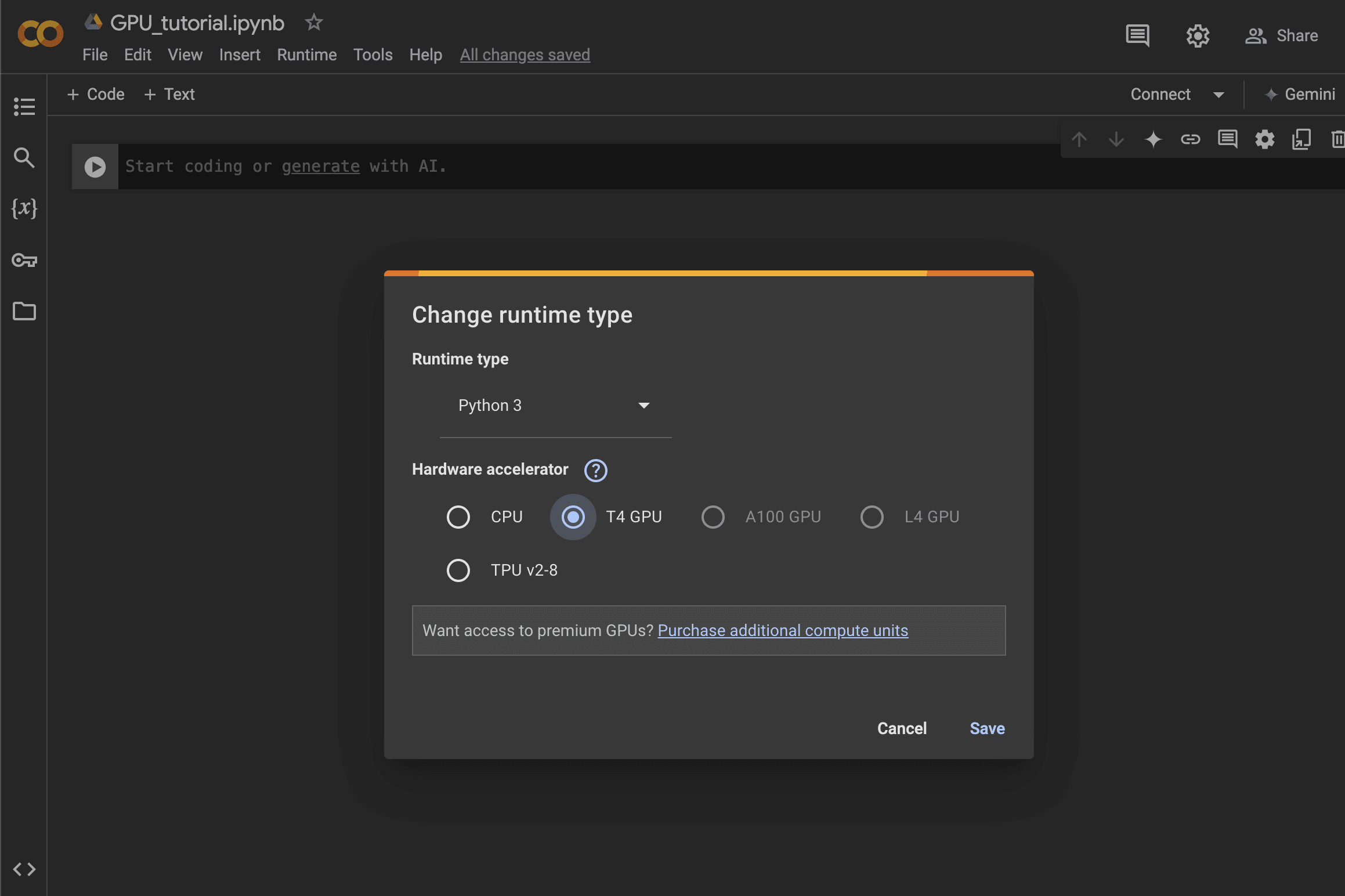Select the A100 GPU radio button

coord(713,516)
